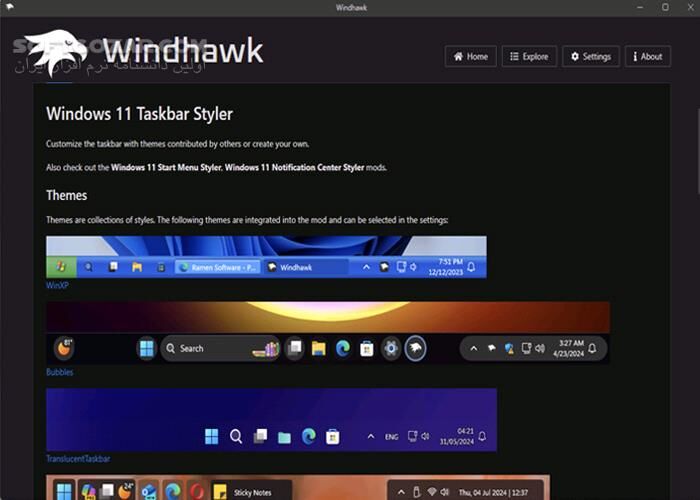Click the Settings gear in Bubbles preview
This screenshot has height=500, width=700.
click(391, 348)
